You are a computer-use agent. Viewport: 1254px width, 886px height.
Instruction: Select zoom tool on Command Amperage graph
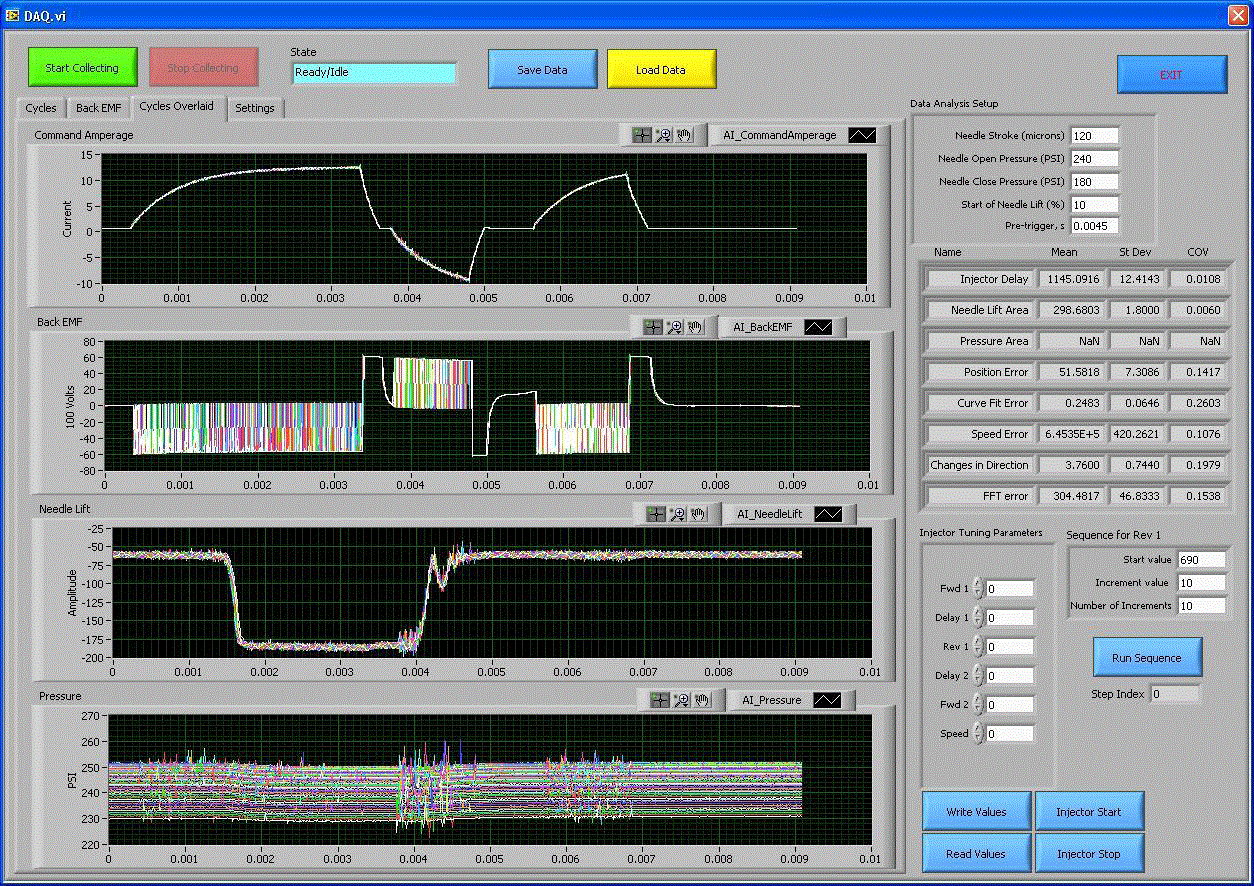[664, 135]
